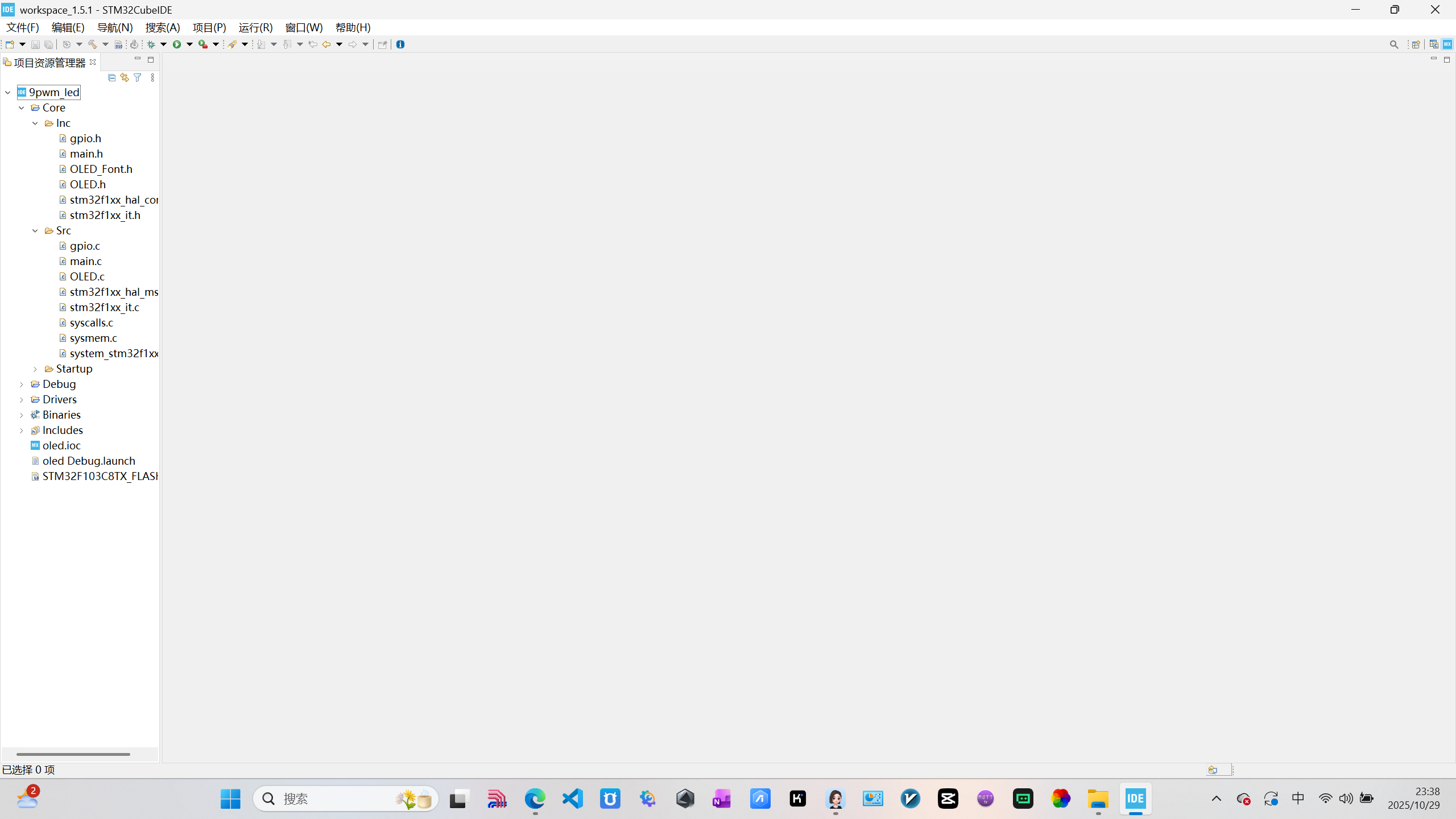Click the explorer horizontal scrollbar
The height and width of the screenshot is (819, 1456).
click(x=73, y=754)
